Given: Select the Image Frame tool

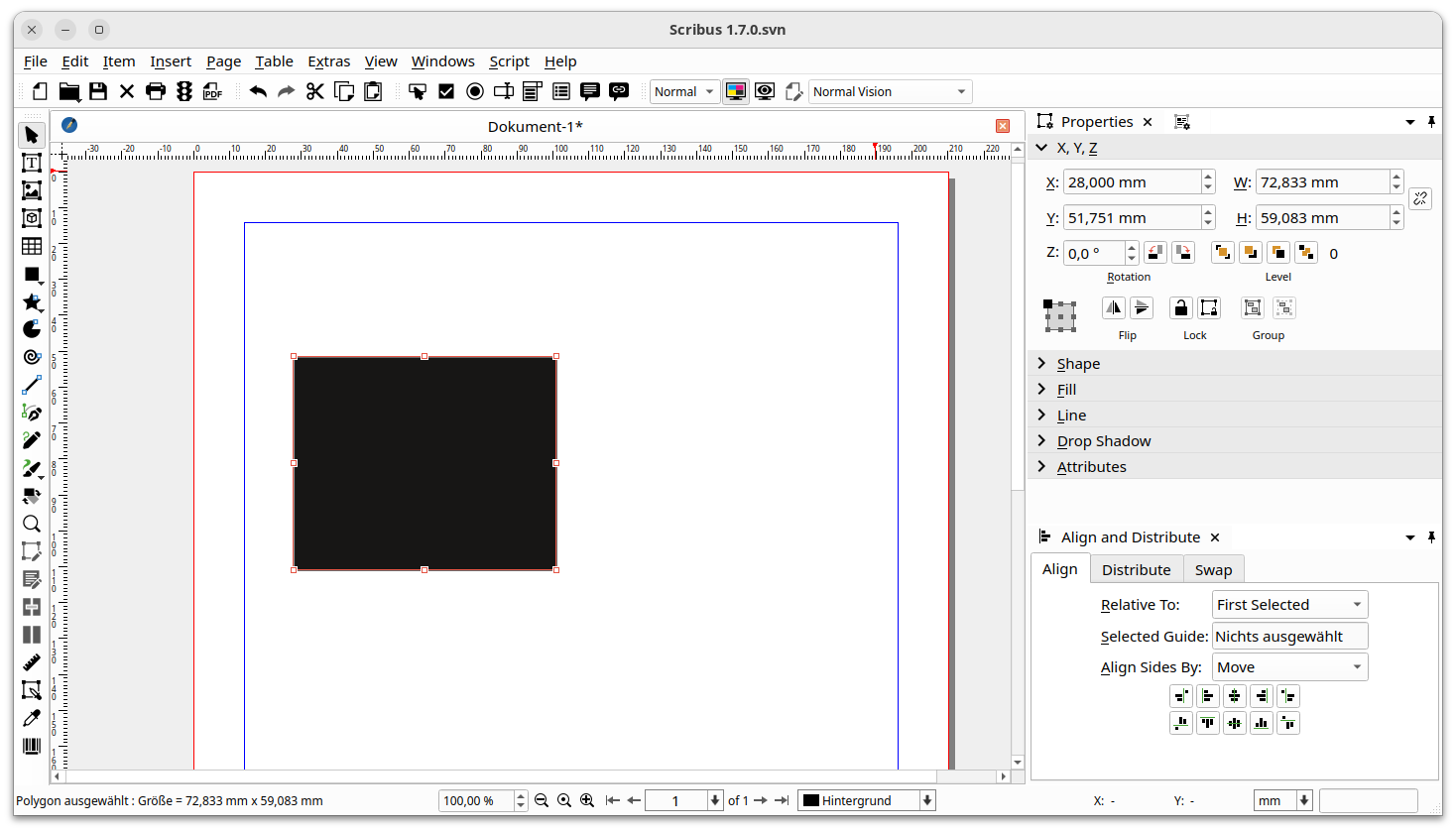Looking at the screenshot, I should [32, 190].
